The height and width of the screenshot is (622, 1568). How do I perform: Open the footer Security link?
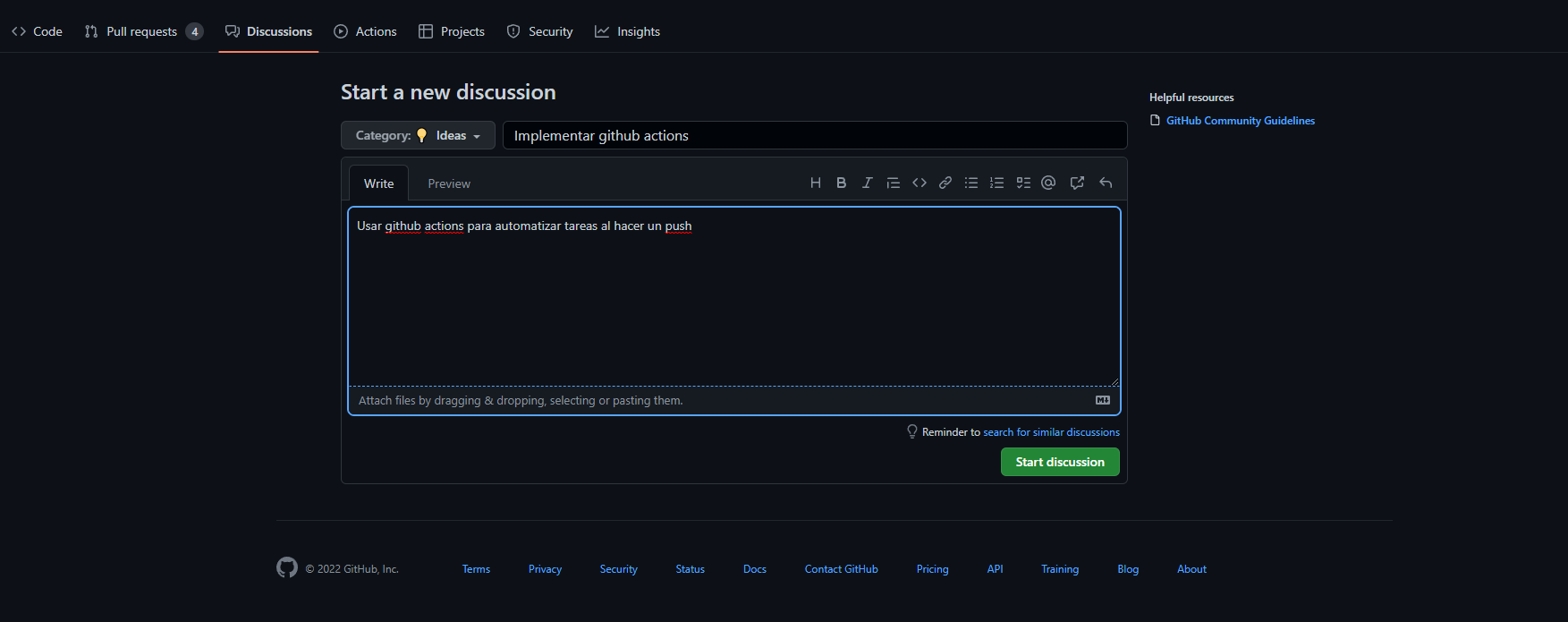click(x=619, y=569)
